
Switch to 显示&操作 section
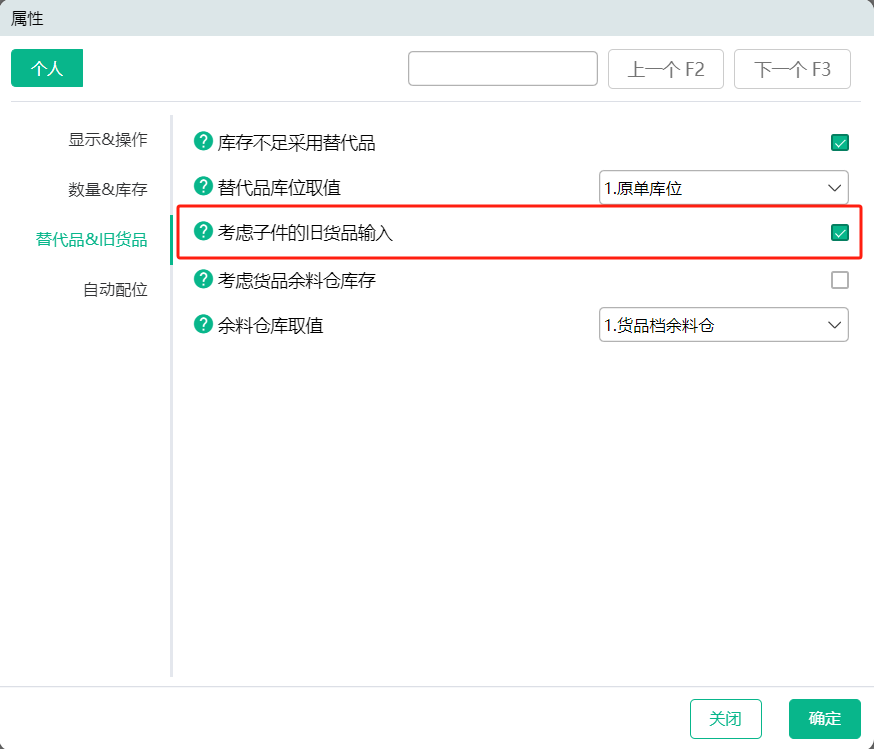pyautogui.click(x=108, y=139)
